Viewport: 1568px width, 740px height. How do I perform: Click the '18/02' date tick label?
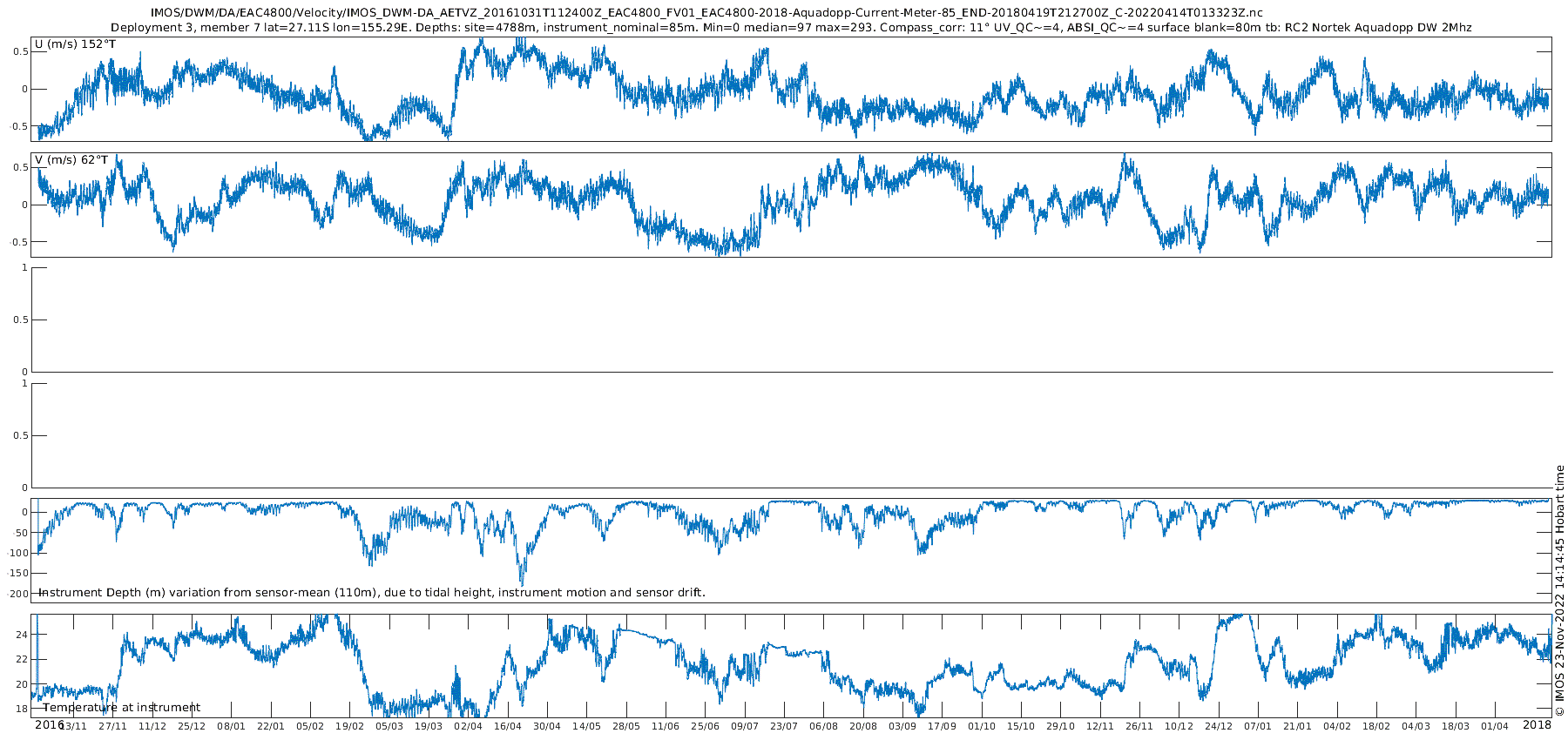point(1376,726)
